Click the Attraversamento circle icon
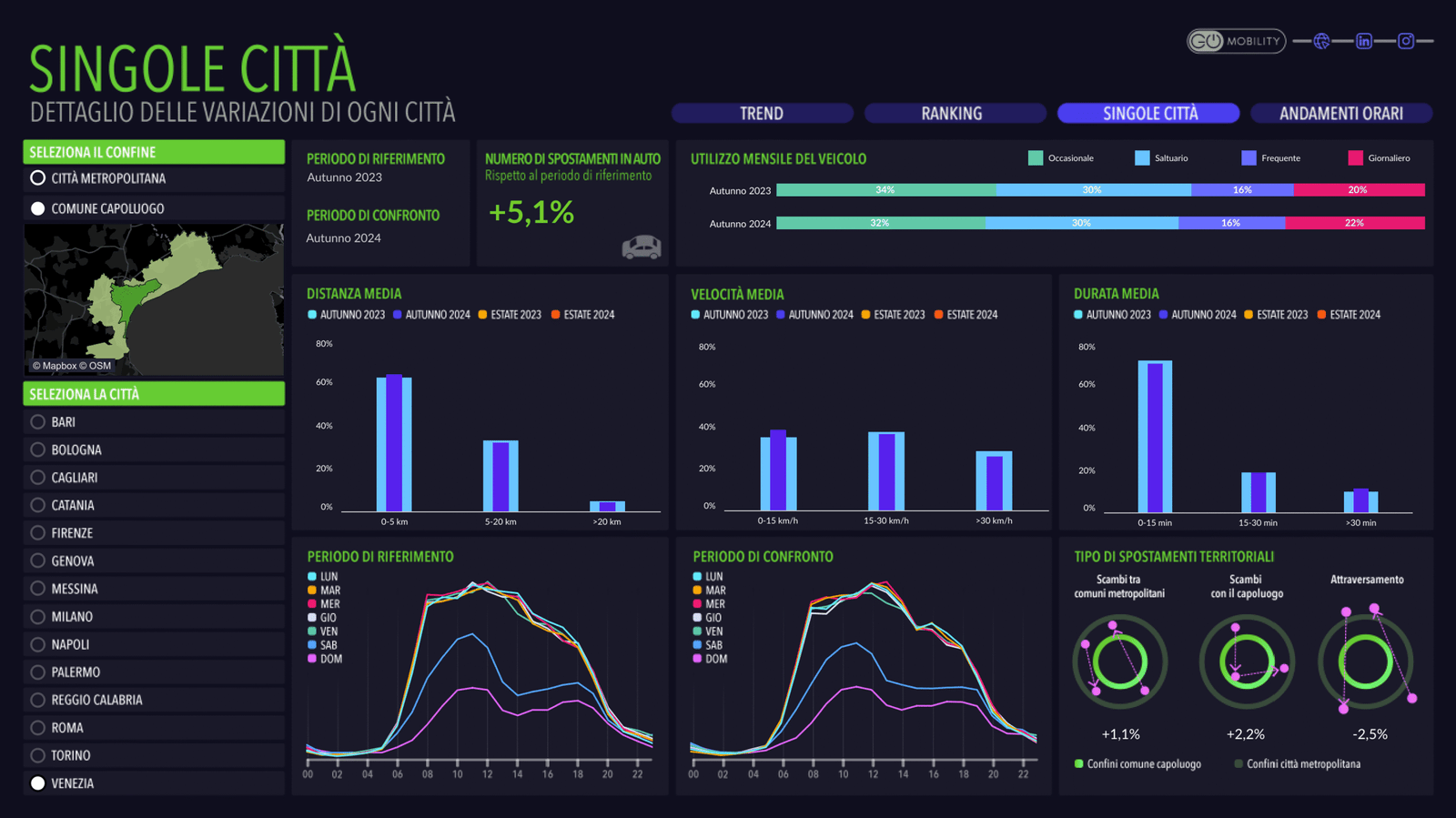The image size is (1456, 818). point(1366,661)
